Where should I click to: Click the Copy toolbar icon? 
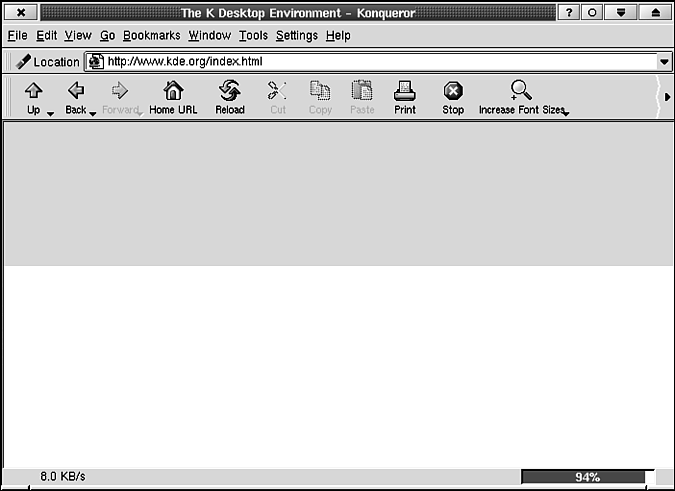click(320, 91)
